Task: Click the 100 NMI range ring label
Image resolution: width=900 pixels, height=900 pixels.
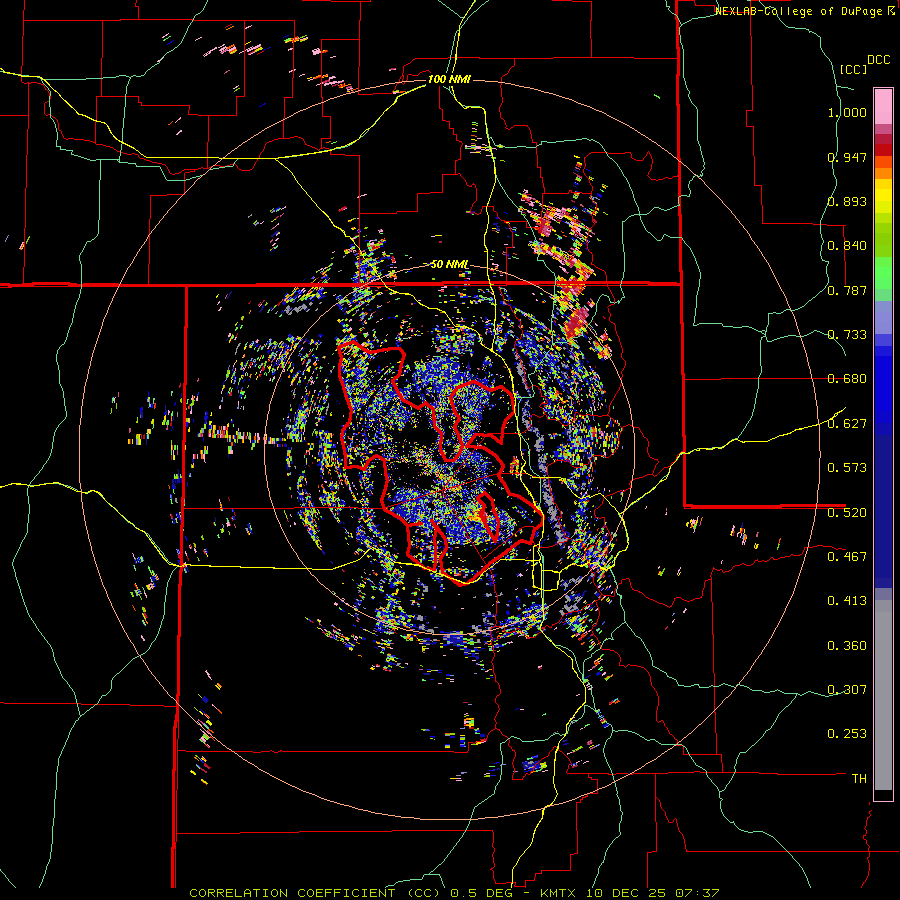Action: pyautogui.click(x=449, y=79)
